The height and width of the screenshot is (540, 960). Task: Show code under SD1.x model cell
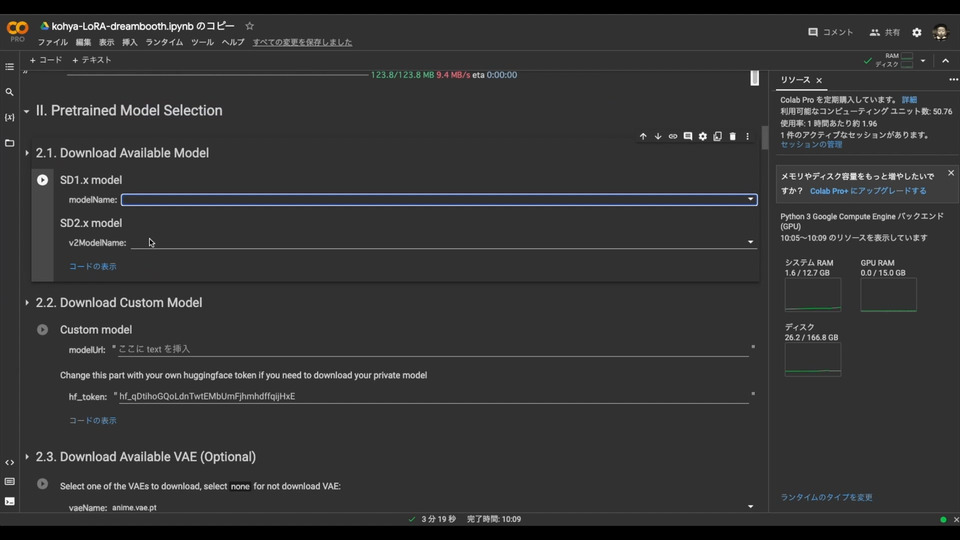click(x=92, y=266)
